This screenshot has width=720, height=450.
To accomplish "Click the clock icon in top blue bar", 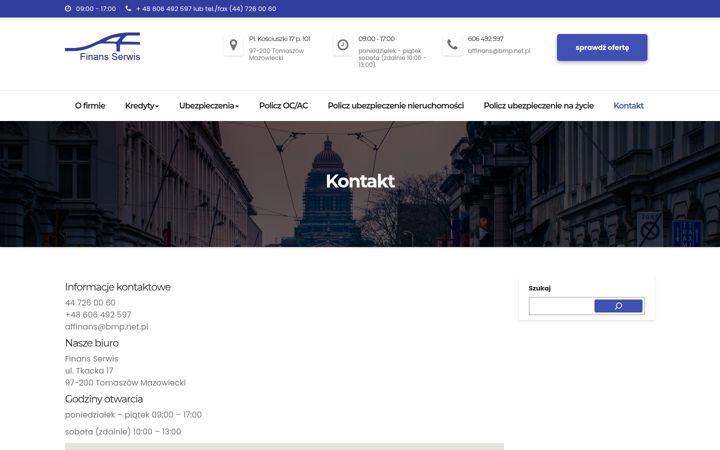I will pos(68,9).
